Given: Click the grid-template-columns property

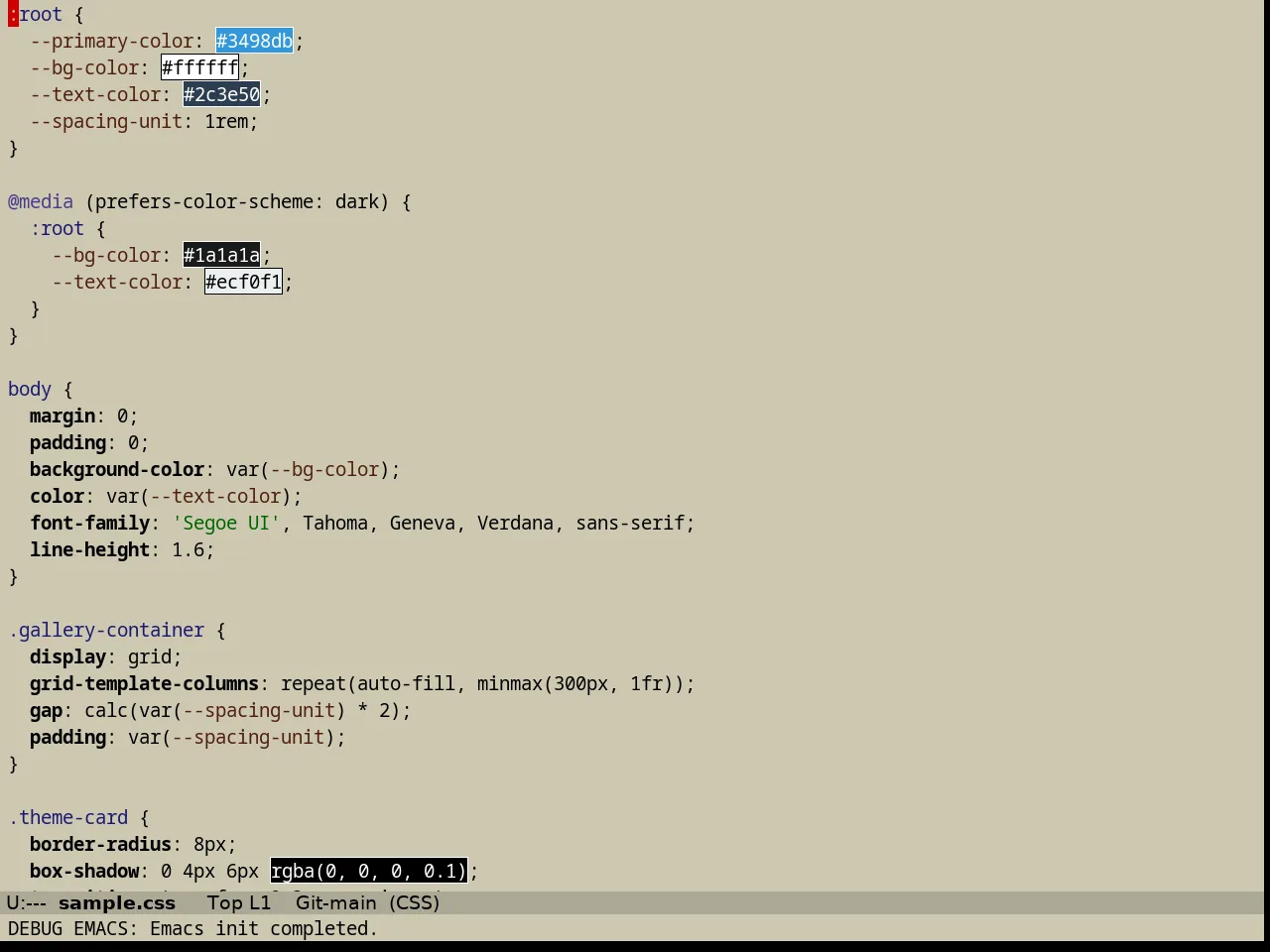Looking at the screenshot, I should (144, 683).
